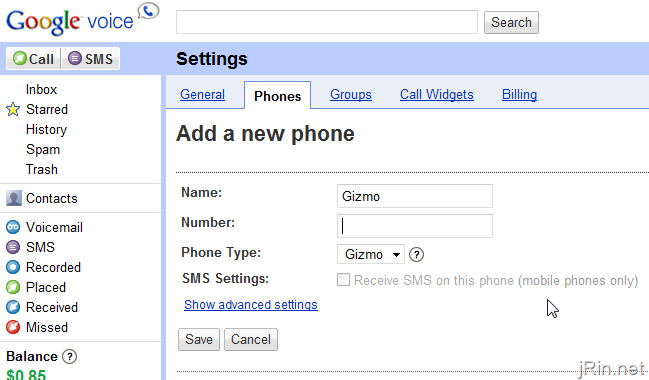
Task: Click the Number input field
Action: pyautogui.click(x=415, y=226)
